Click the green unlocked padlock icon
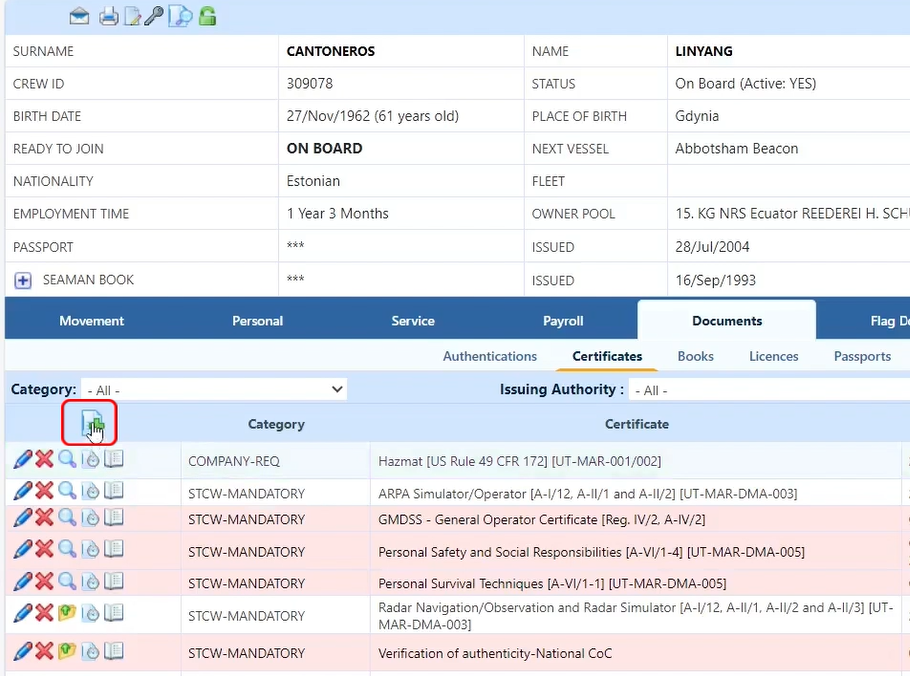Screen dimensions: 910x676 207,16
